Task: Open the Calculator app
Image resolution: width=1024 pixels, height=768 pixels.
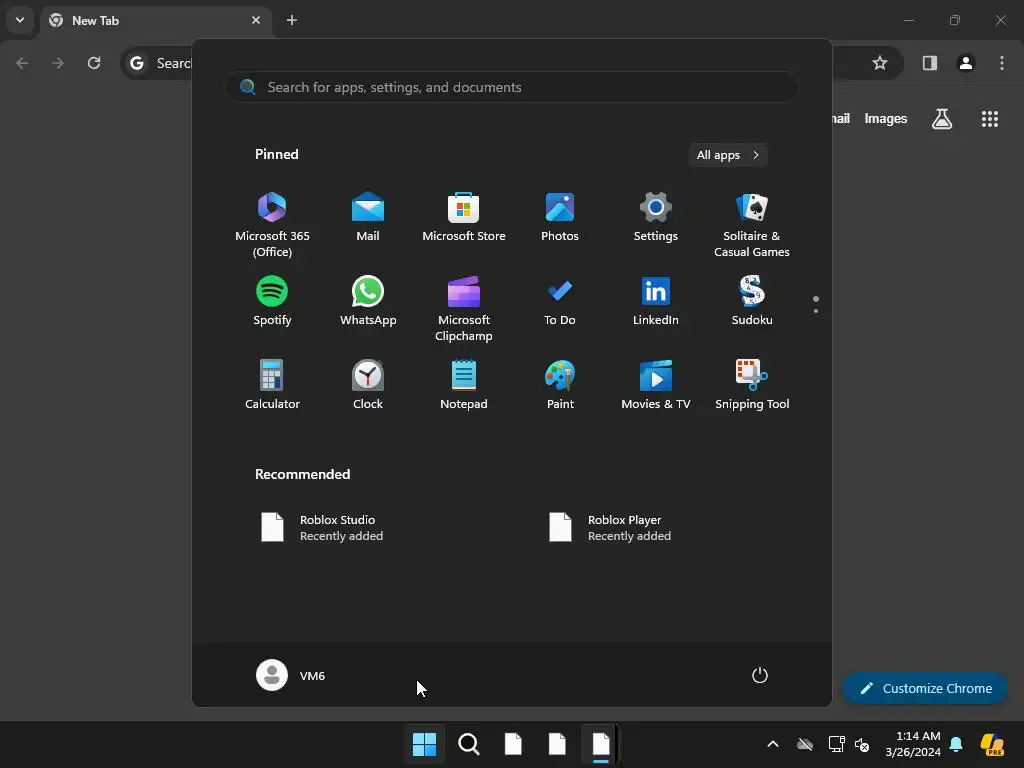Action: point(272,385)
